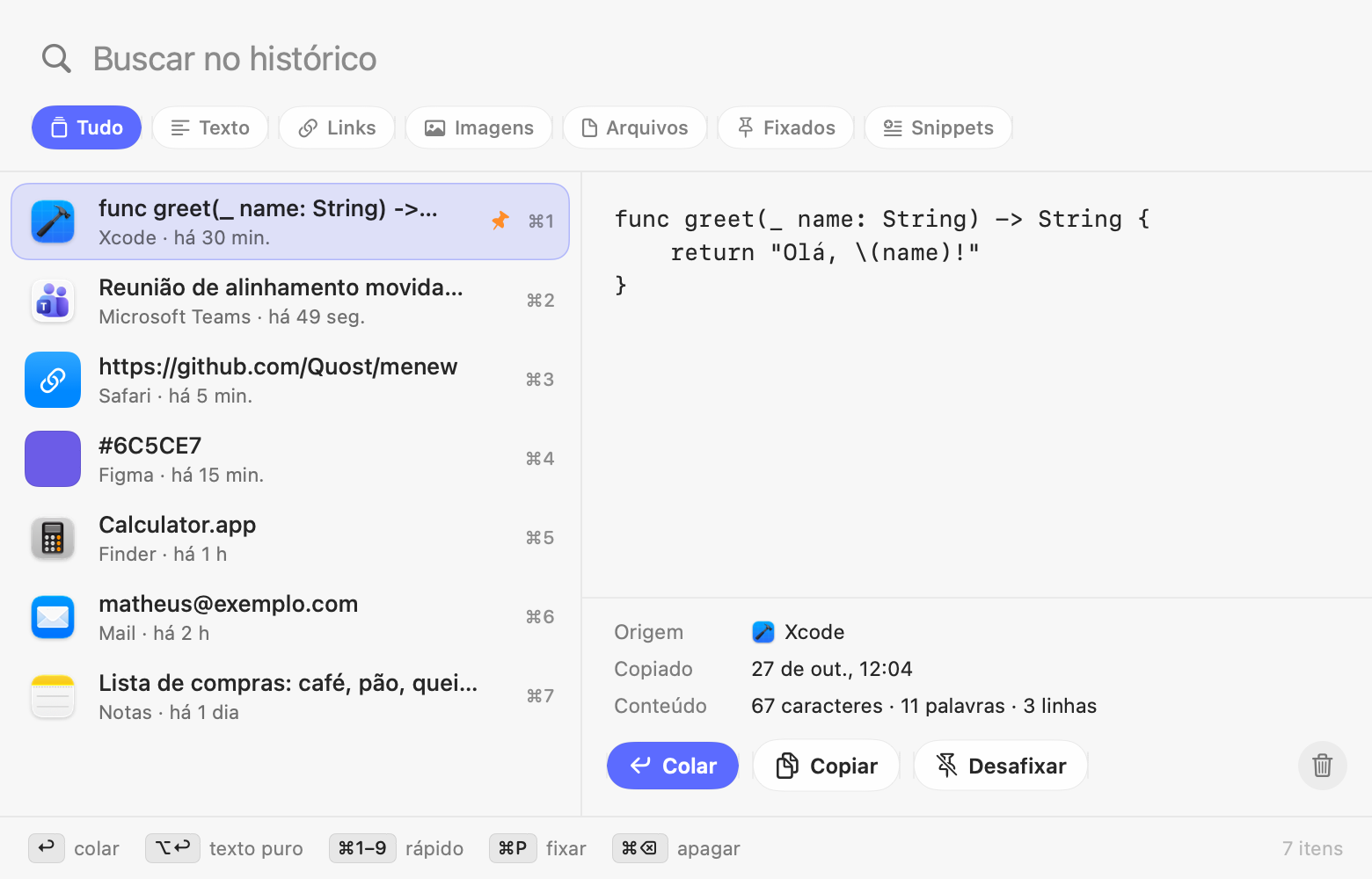Switch to the Texto filter tab
This screenshot has height=879, width=1372.
[x=210, y=127]
